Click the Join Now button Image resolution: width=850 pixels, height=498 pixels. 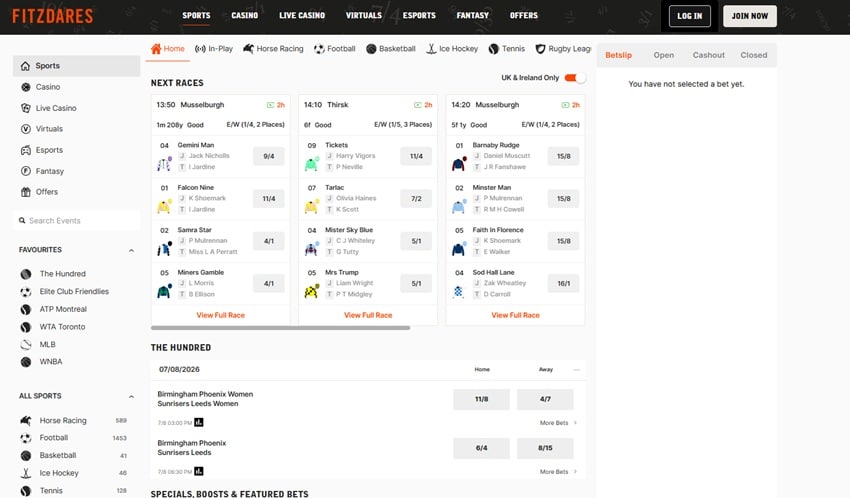[x=750, y=16]
